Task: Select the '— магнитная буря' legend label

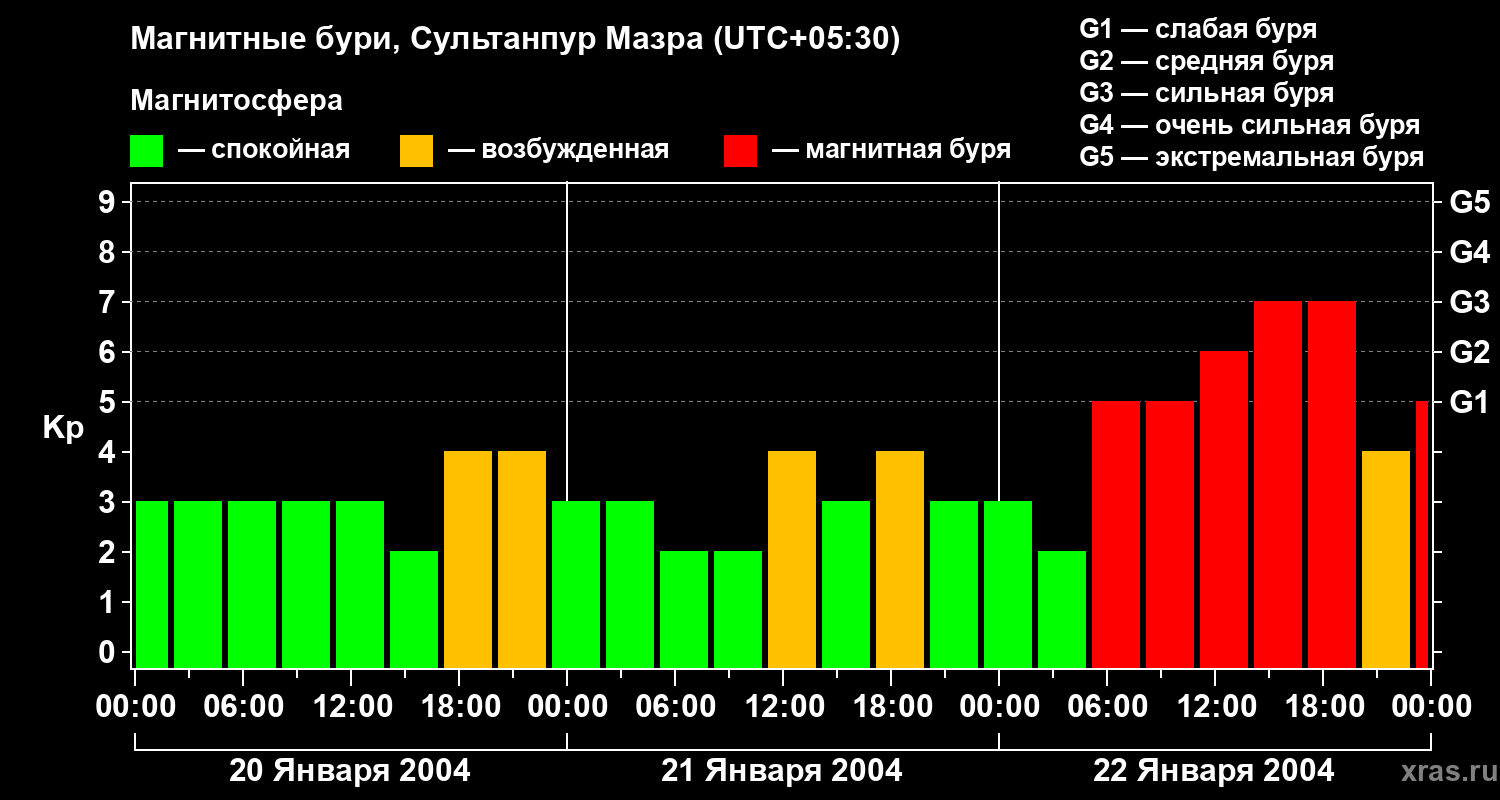Action: [x=892, y=150]
